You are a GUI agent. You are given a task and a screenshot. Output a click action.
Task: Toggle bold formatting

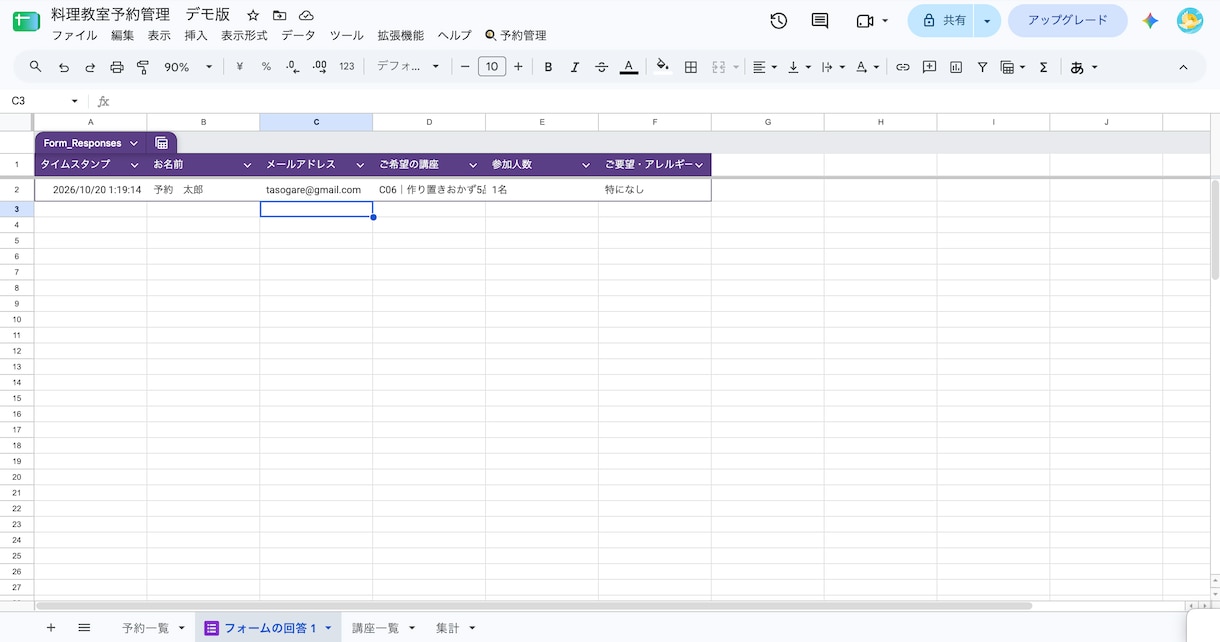tap(548, 67)
